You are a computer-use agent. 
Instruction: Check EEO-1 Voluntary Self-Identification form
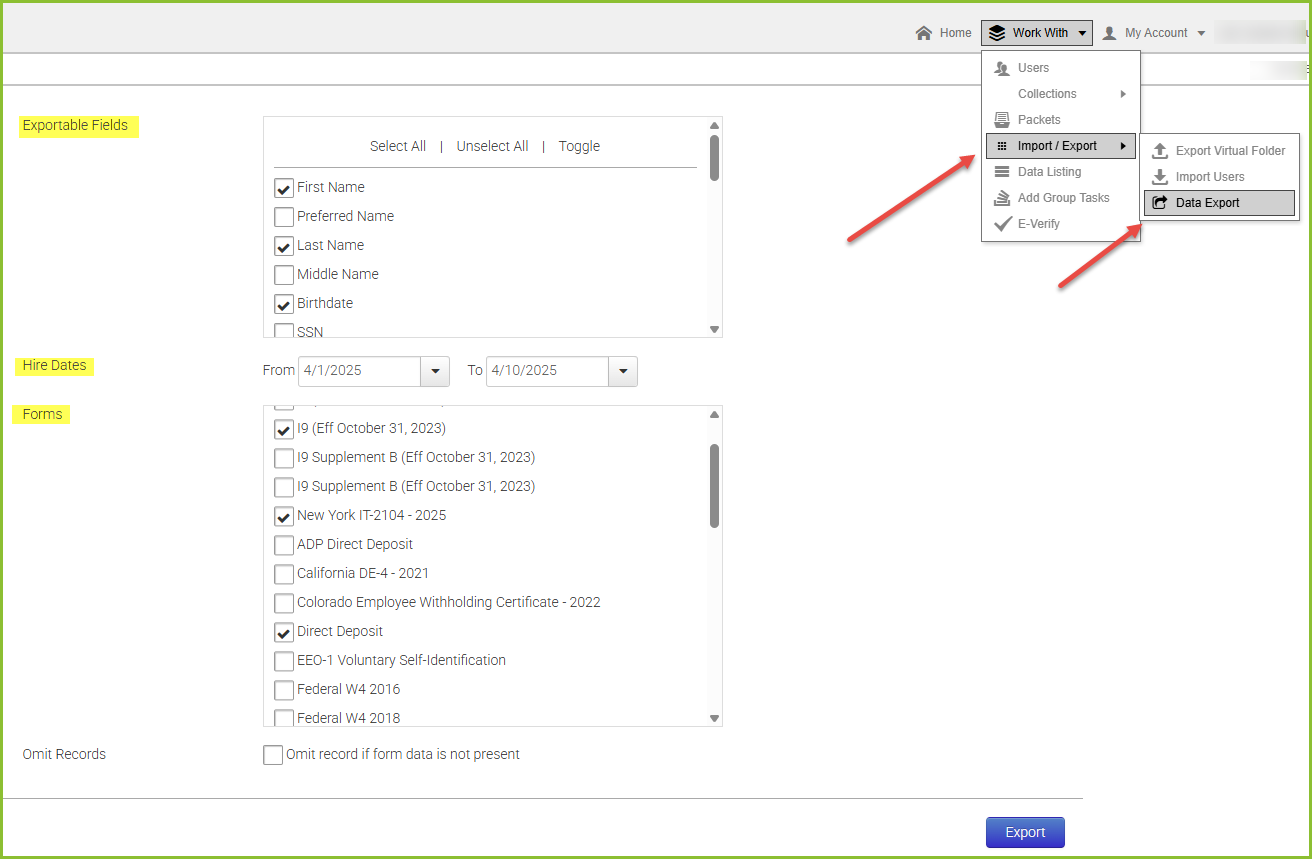284,661
